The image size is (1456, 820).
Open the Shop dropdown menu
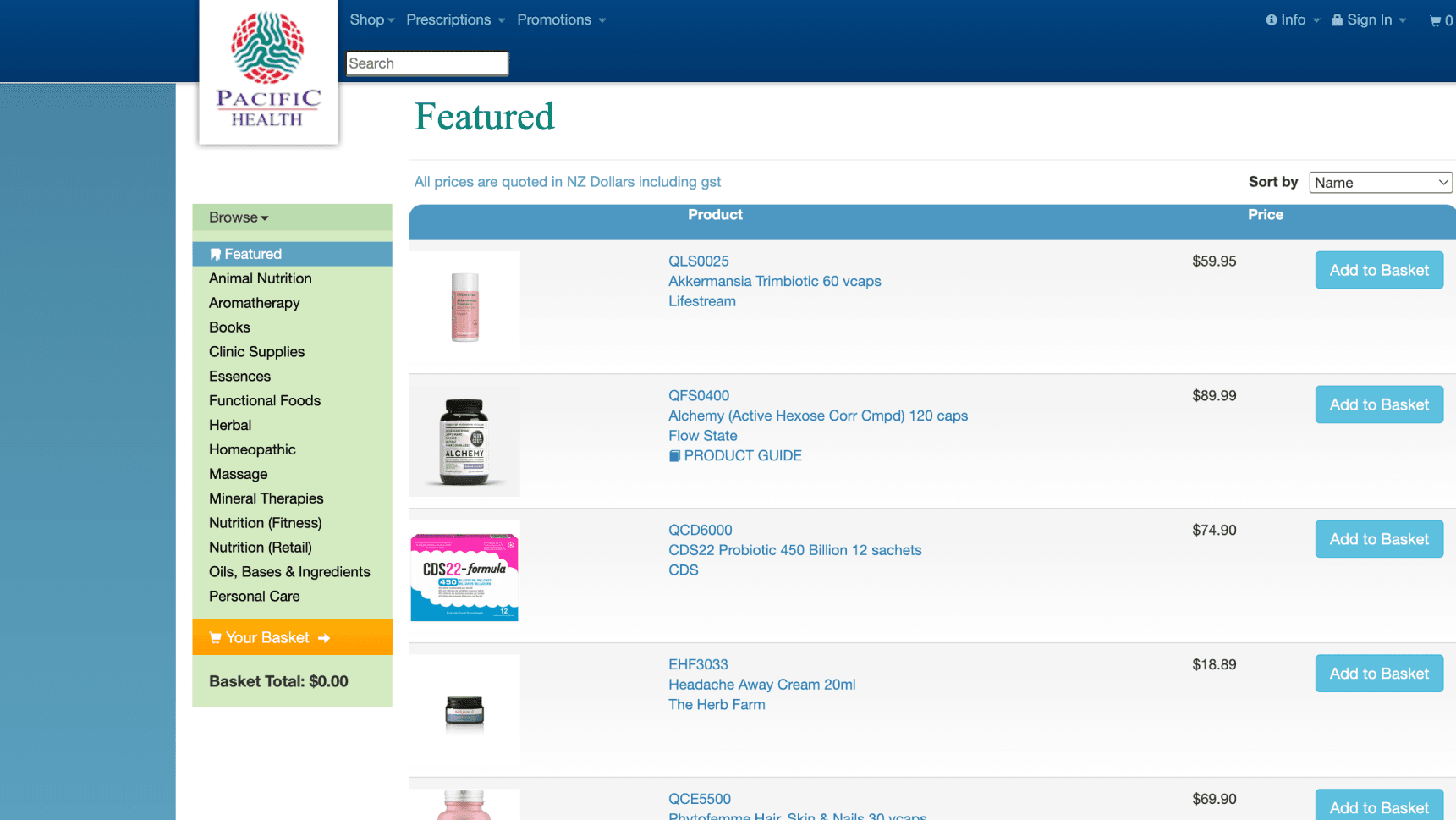click(372, 19)
